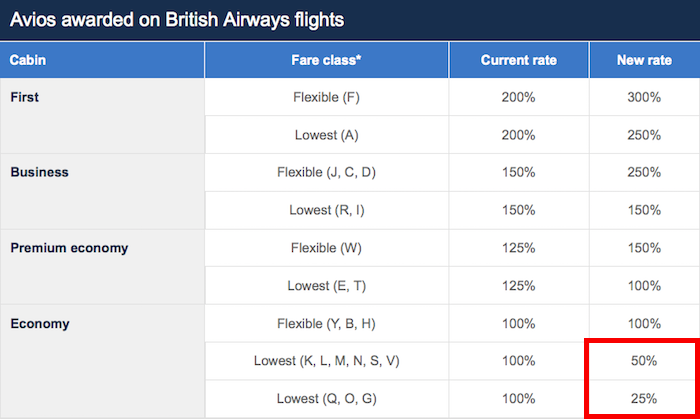
Task: Click the New rate column header
Action: click(644, 60)
